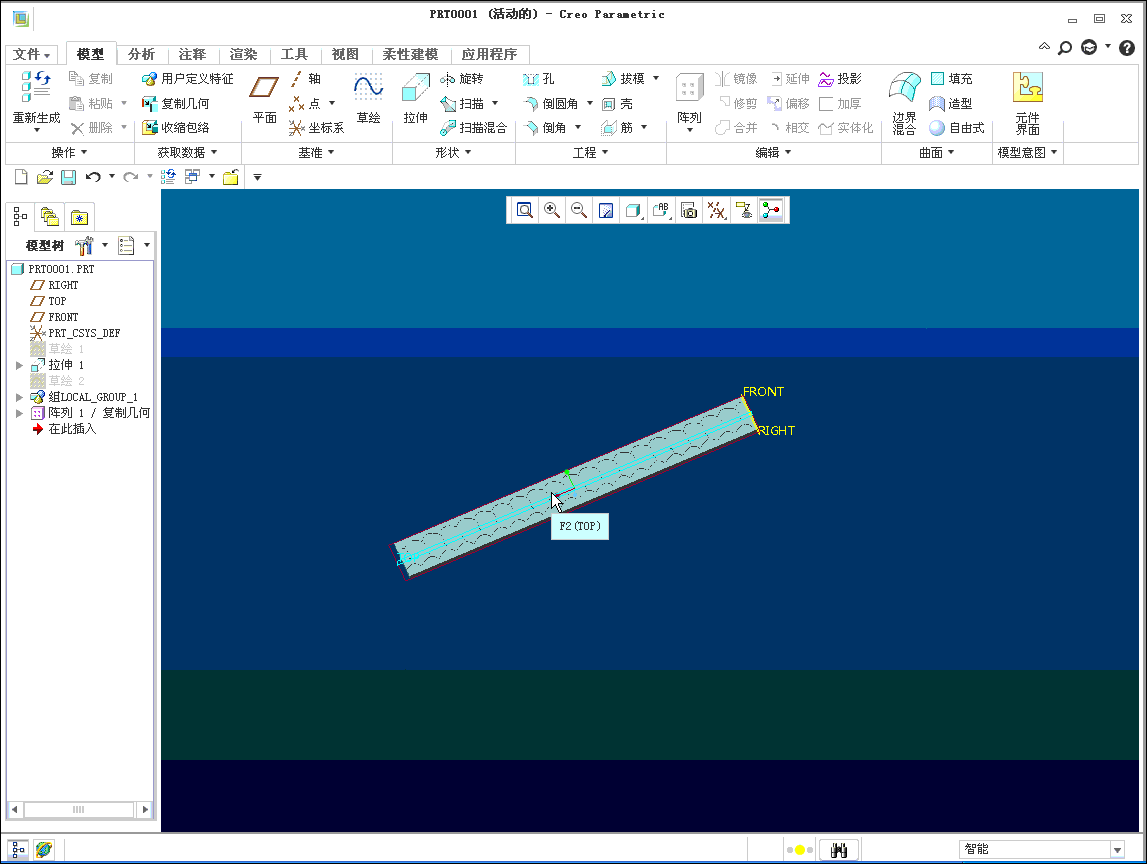
Task: Click the New file icon
Action: pyautogui.click(x=21, y=177)
